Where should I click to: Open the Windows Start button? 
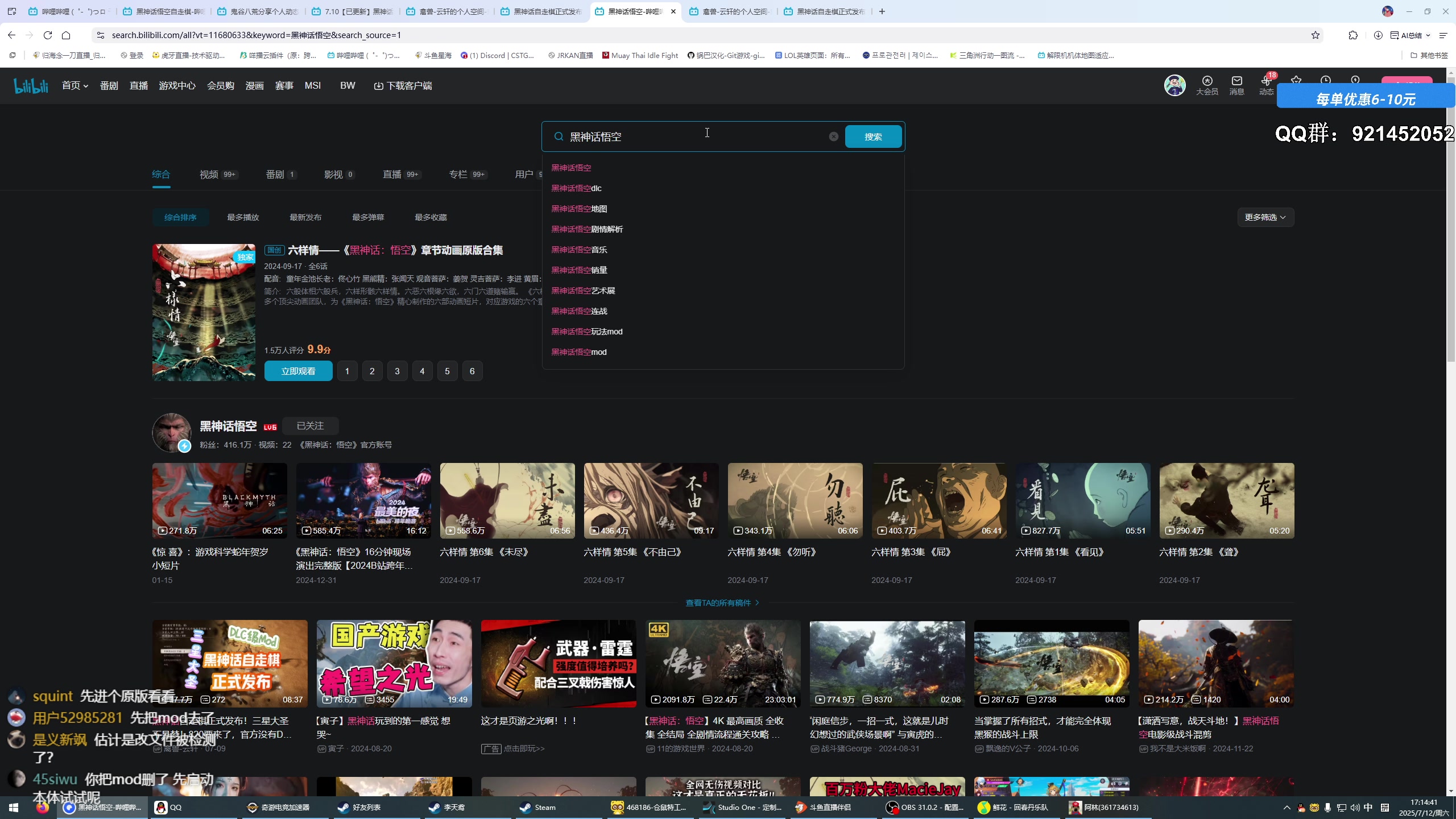14,807
